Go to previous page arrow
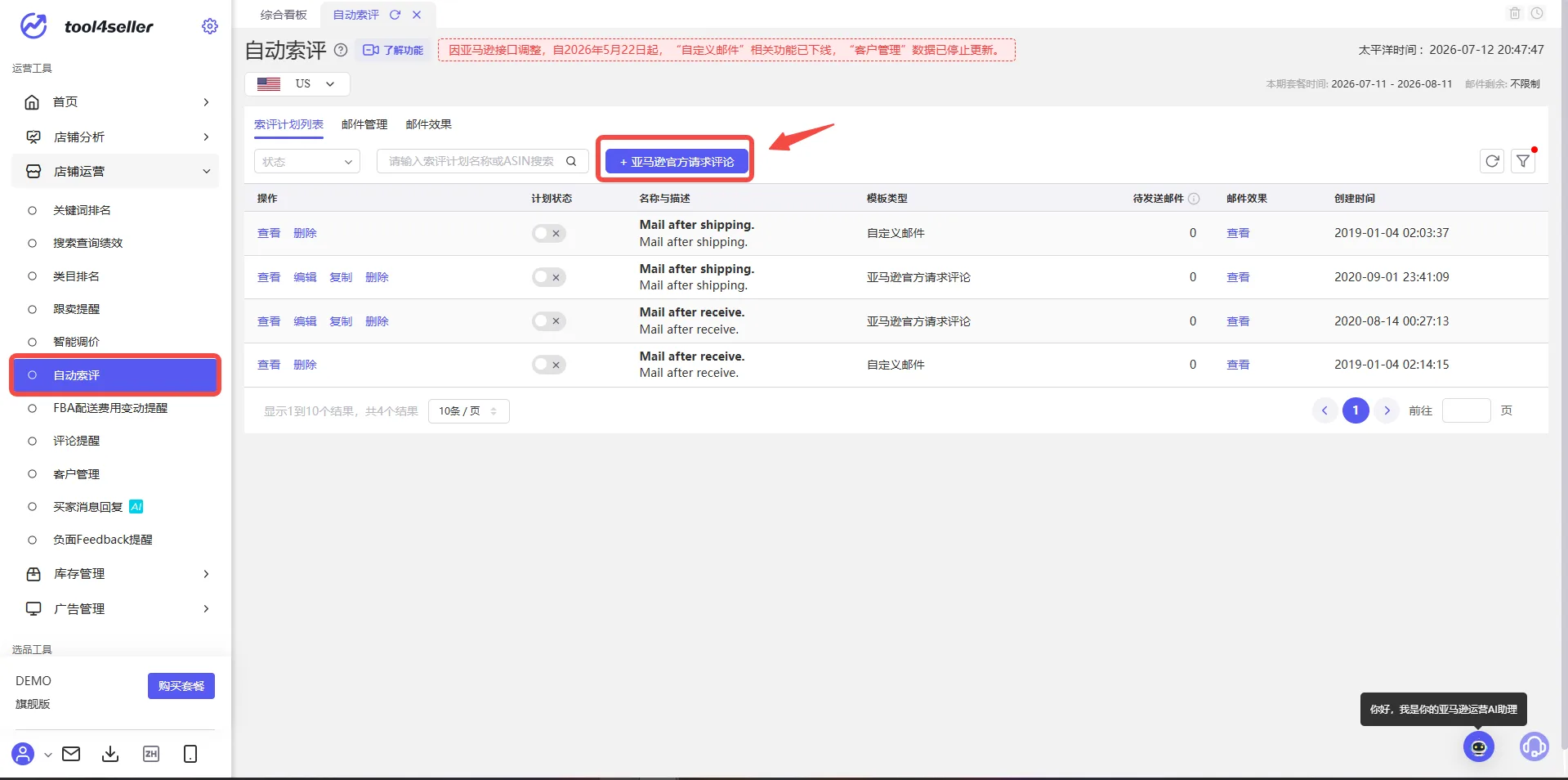1568x780 pixels. [x=1325, y=410]
